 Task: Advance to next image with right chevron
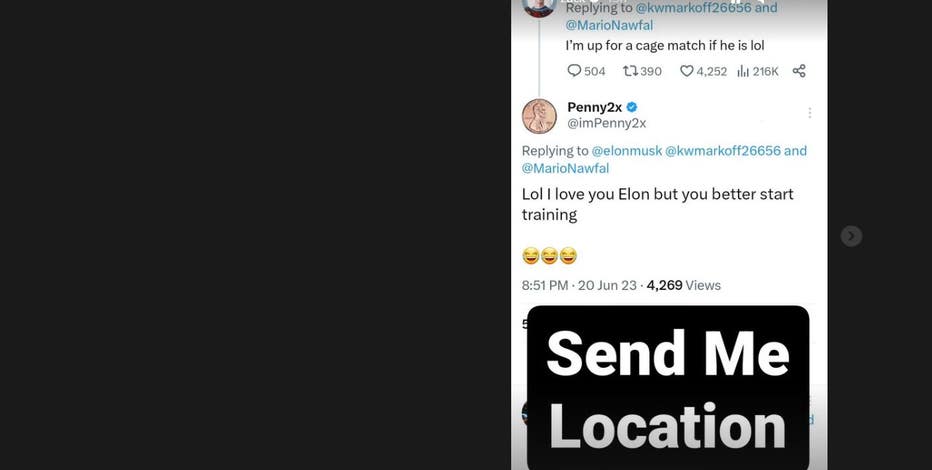(x=851, y=236)
